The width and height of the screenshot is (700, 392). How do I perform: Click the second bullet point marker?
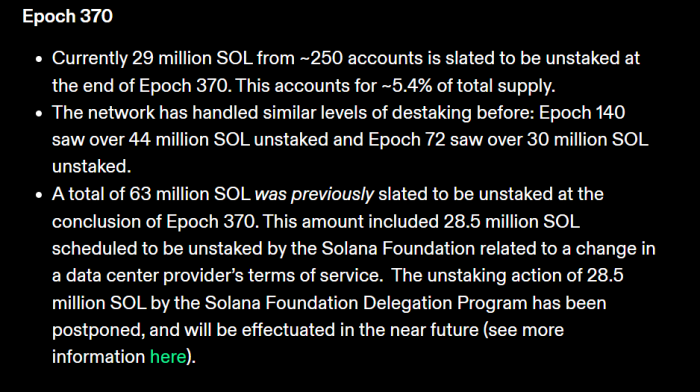[39, 114]
